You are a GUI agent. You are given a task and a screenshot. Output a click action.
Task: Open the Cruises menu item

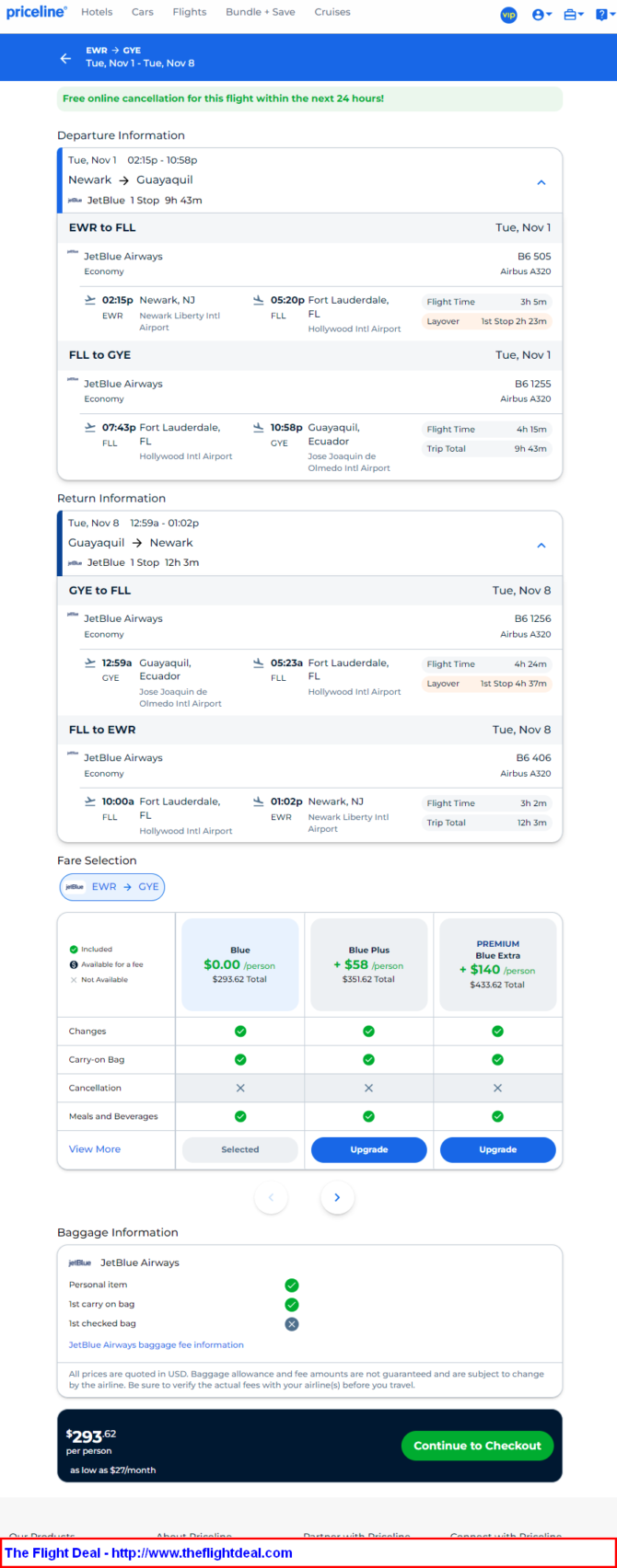tap(332, 12)
